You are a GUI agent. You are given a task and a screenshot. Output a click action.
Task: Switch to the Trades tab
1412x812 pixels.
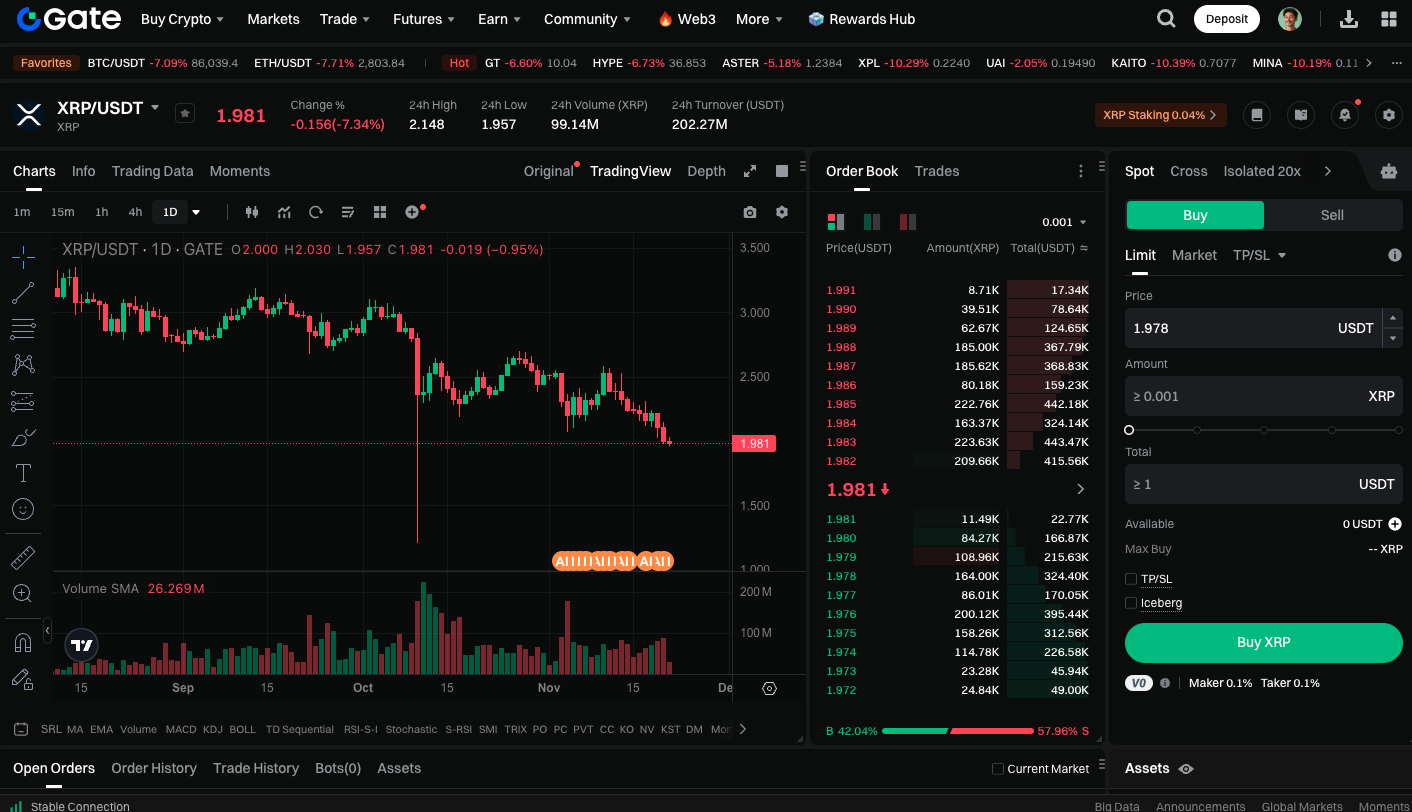tap(937, 171)
